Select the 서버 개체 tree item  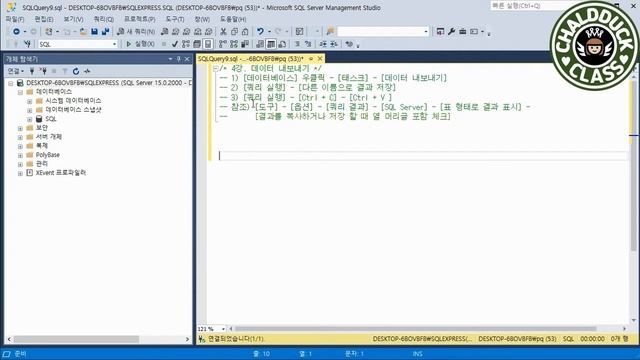click(49, 137)
